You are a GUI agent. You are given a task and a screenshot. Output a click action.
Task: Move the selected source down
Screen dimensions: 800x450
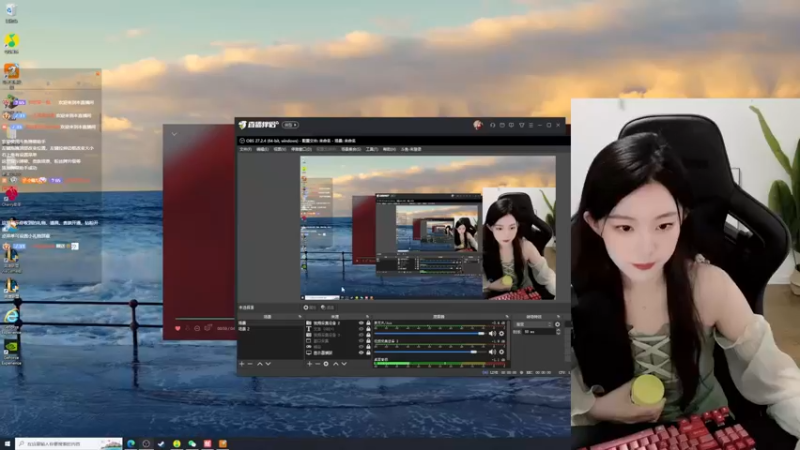click(x=344, y=364)
